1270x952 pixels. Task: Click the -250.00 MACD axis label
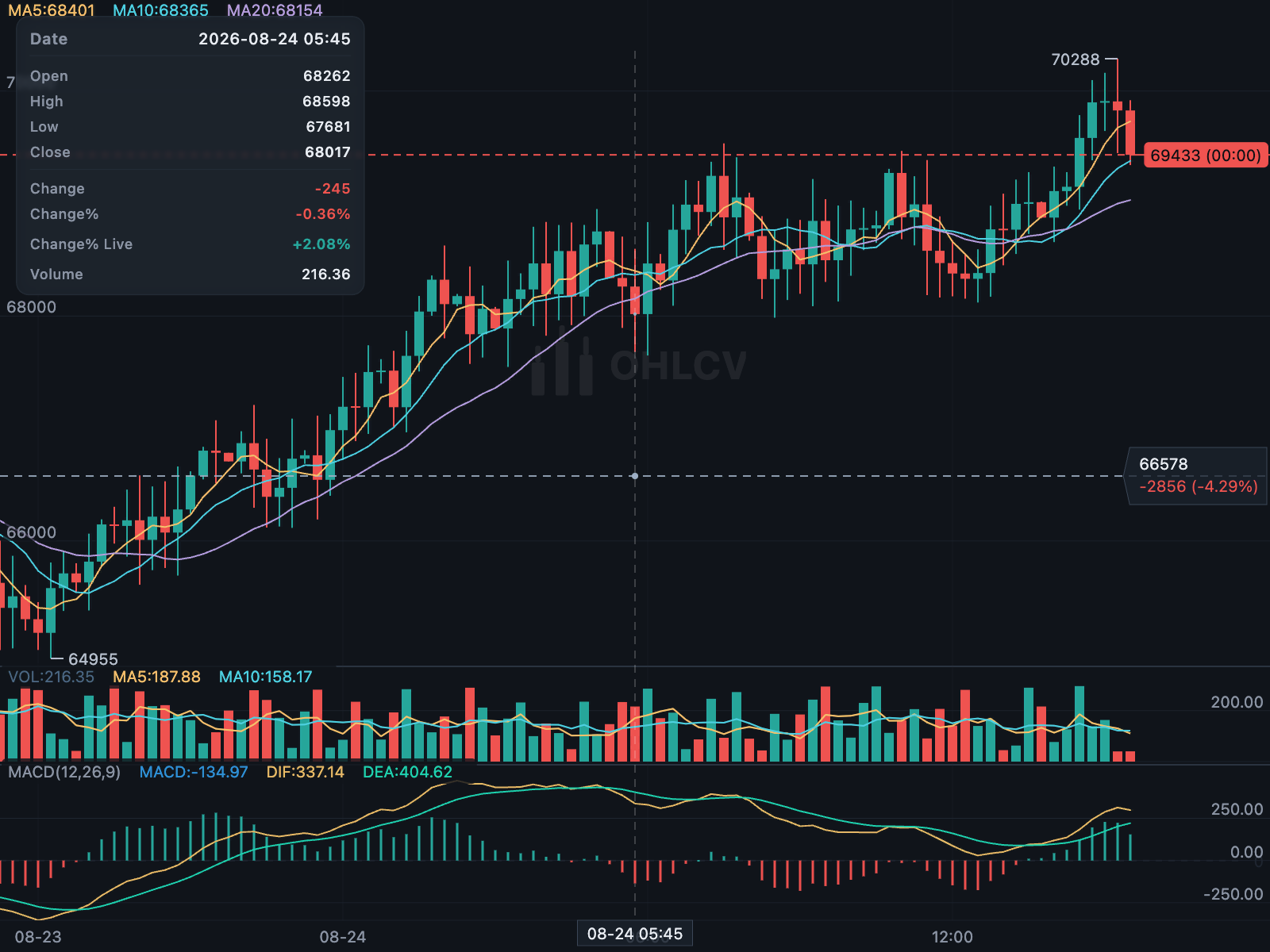(x=1233, y=894)
